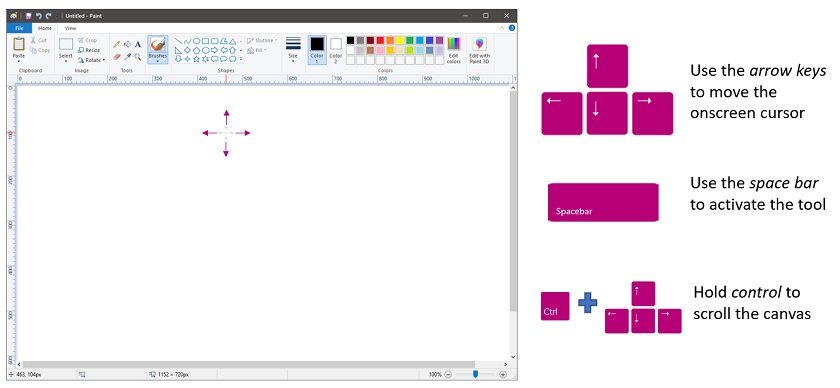Select the Color picker eyedropper
Image resolution: width=840 pixels, height=388 pixels.
(x=127, y=56)
